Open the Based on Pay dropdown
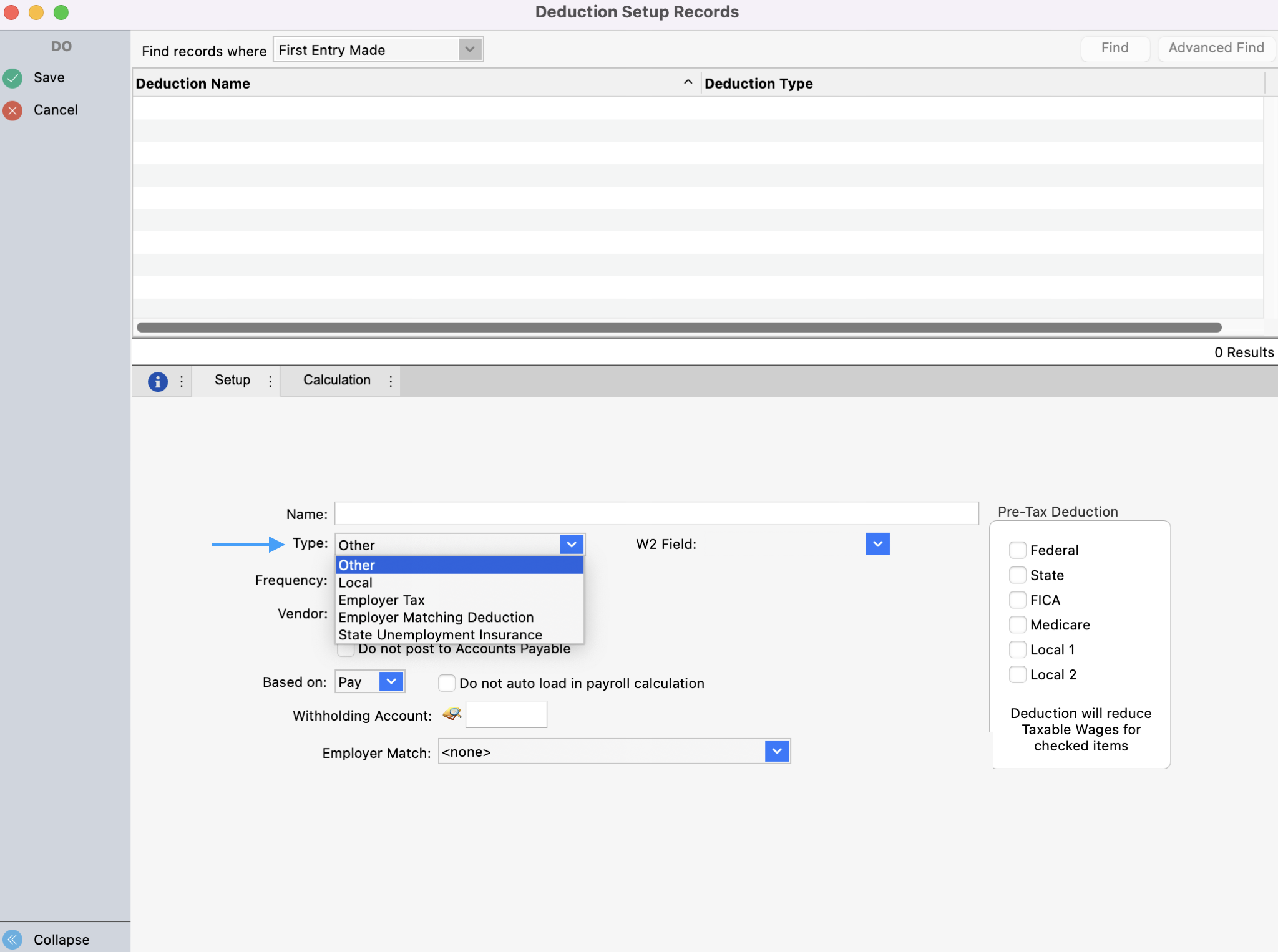This screenshot has height=952, width=1278. pyautogui.click(x=391, y=681)
